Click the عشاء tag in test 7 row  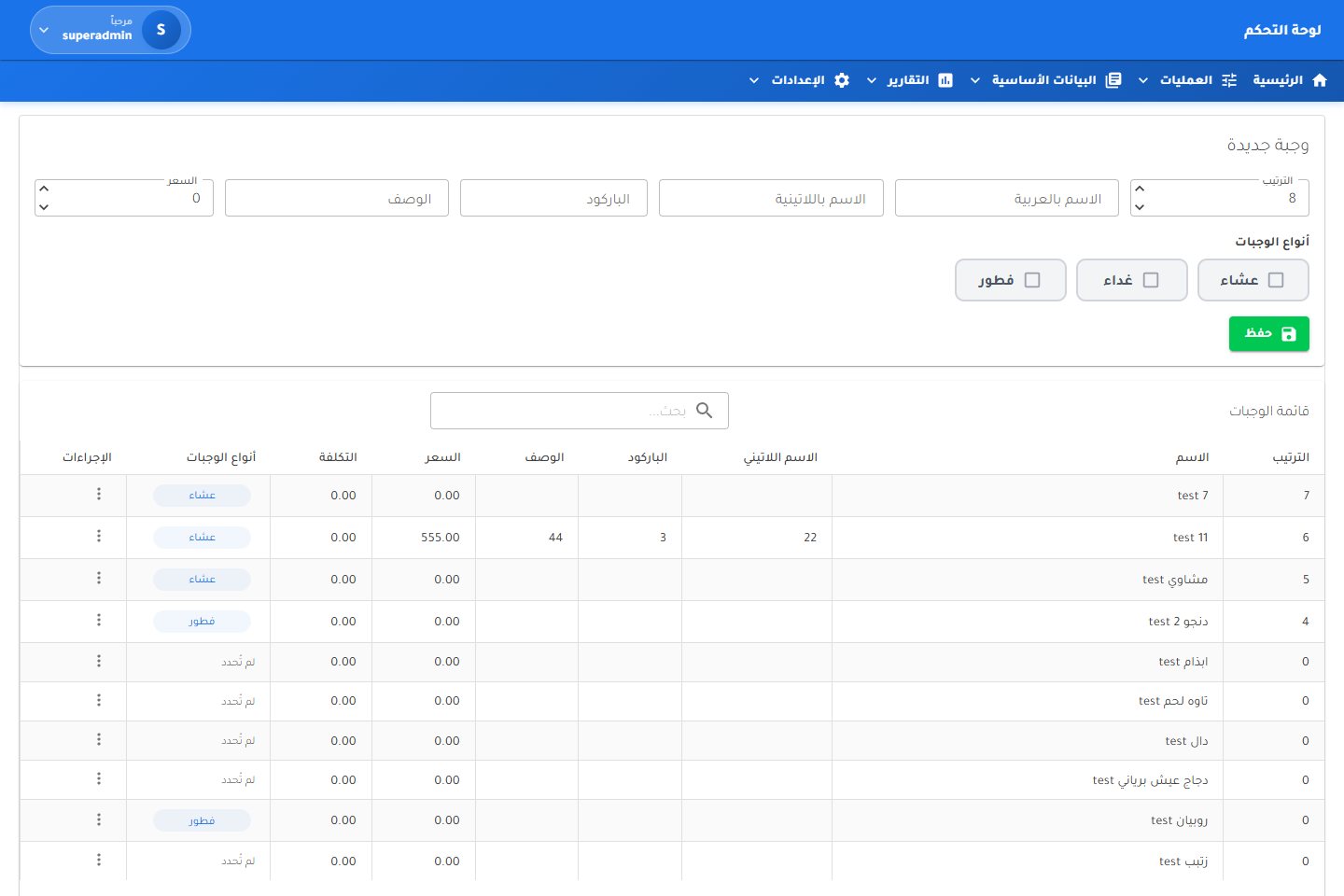[x=203, y=496]
